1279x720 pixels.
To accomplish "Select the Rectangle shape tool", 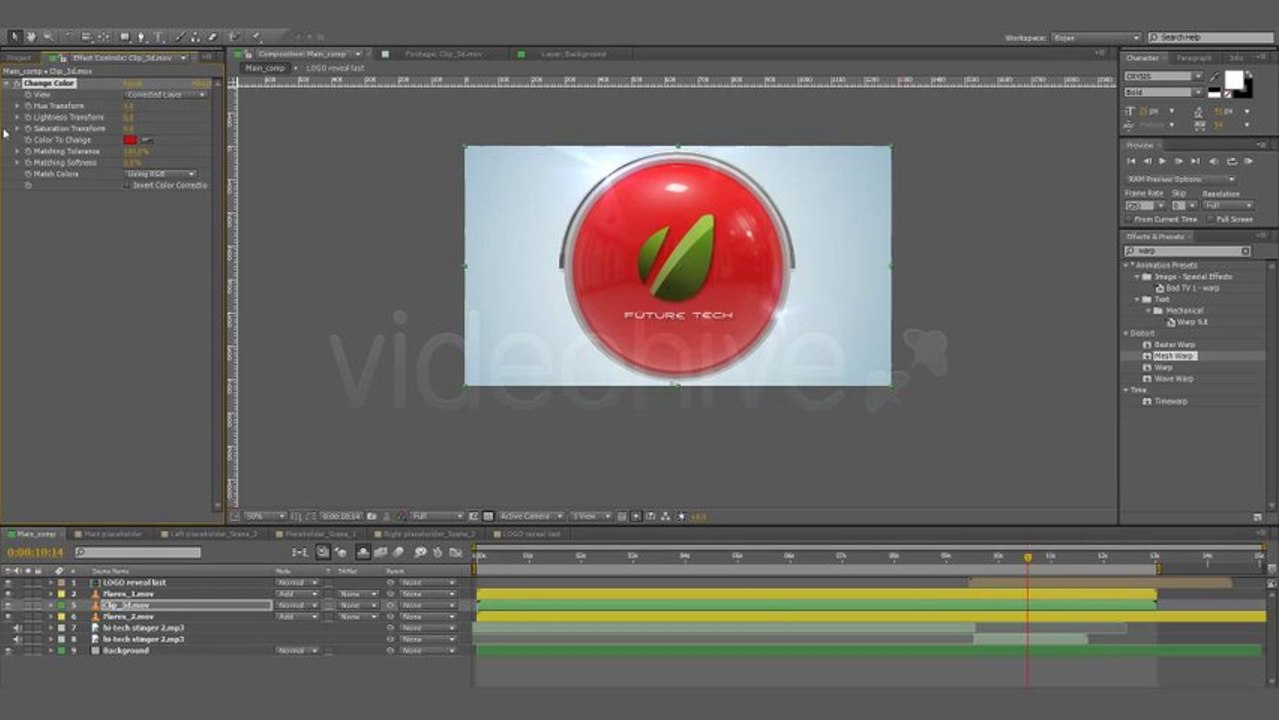I will click(x=125, y=37).
